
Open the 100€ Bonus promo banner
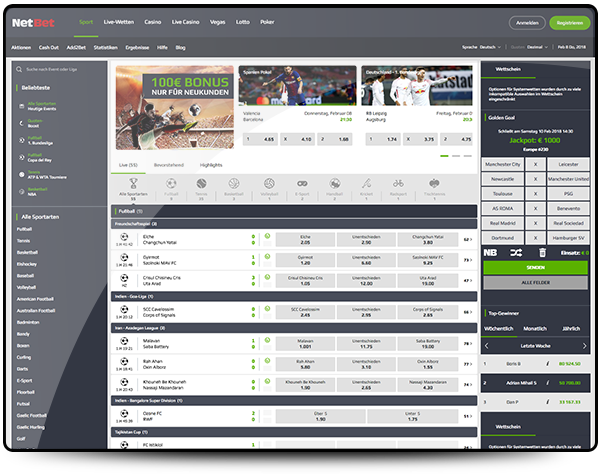coord(175,108)
